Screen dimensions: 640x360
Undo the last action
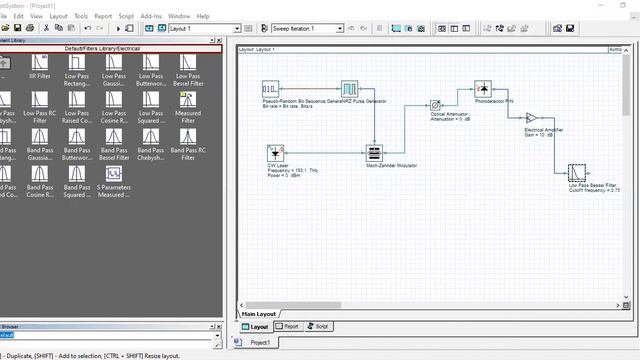point(87,28)
